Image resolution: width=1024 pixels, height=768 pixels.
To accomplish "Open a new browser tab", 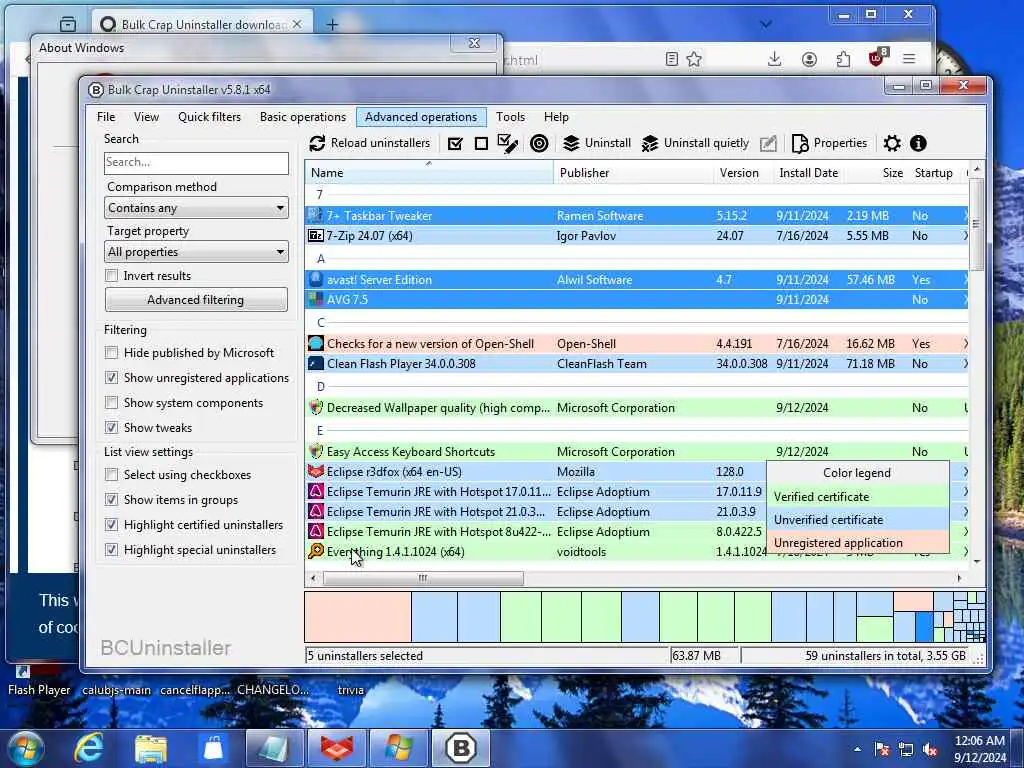I will tap(332, 25).
